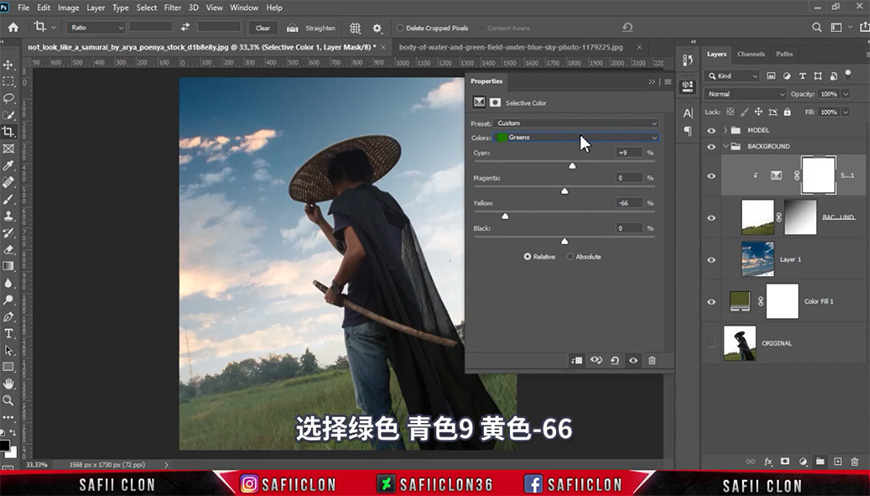Viewport: 870px width, 496px height.
Task: Open crop settings gear menu
Action: point(377,28)
